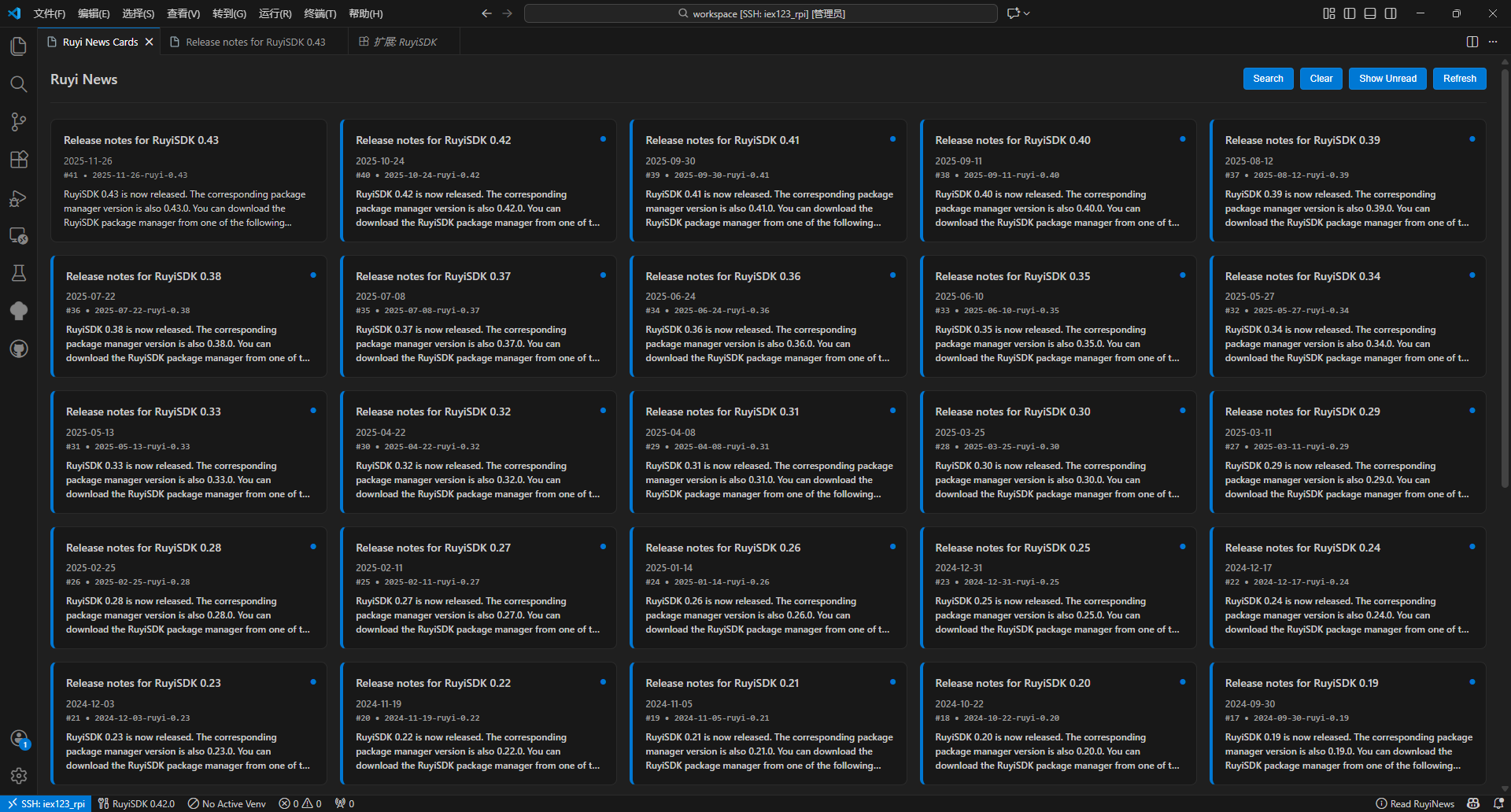
Task: Open the Explorer view in activity bar
Action: (19, 46)
